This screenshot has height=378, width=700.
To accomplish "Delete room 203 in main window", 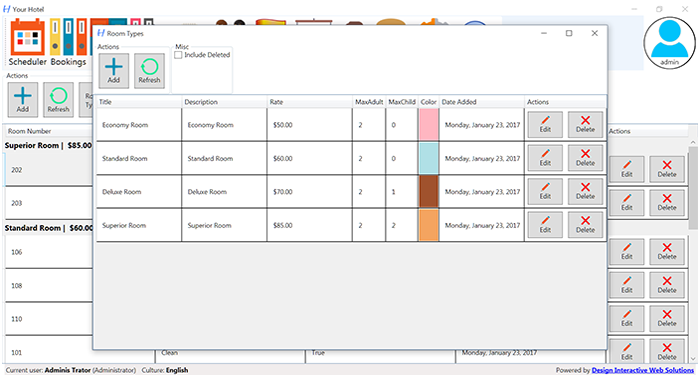I will (667, 203).
